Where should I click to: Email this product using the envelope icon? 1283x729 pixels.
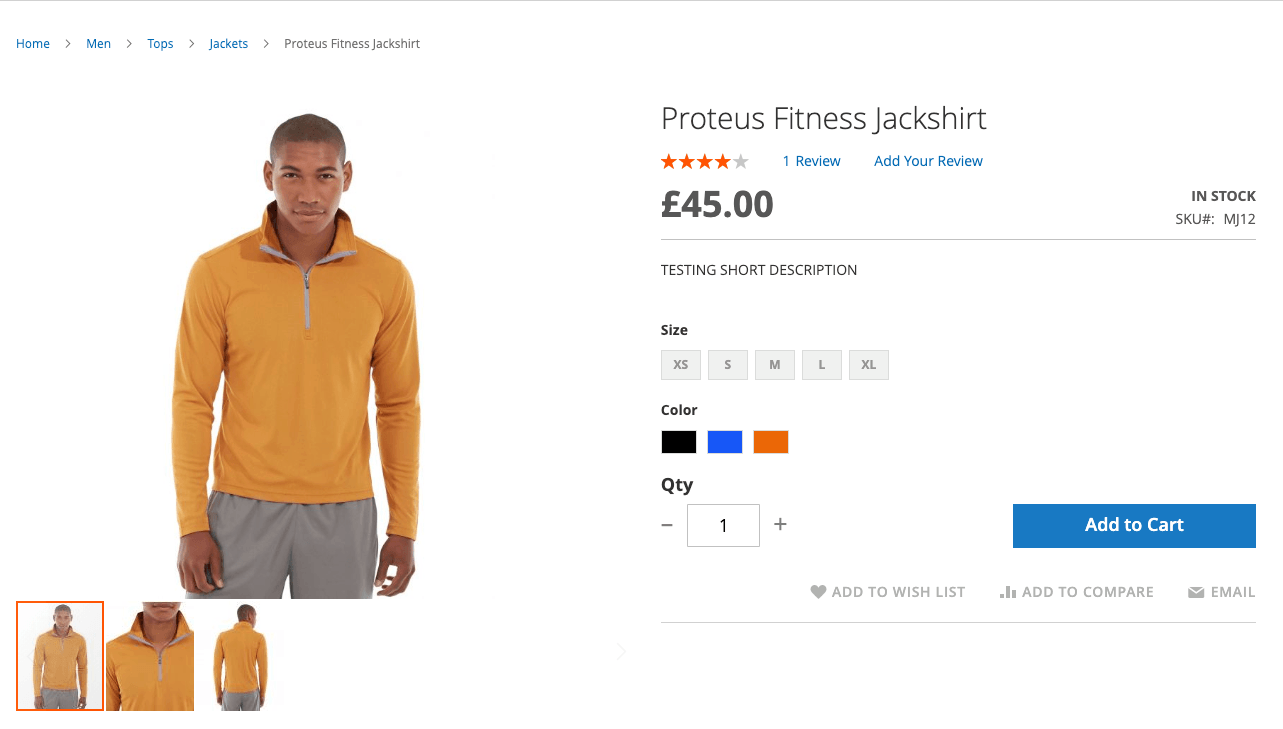click(x=1195, y=591)
